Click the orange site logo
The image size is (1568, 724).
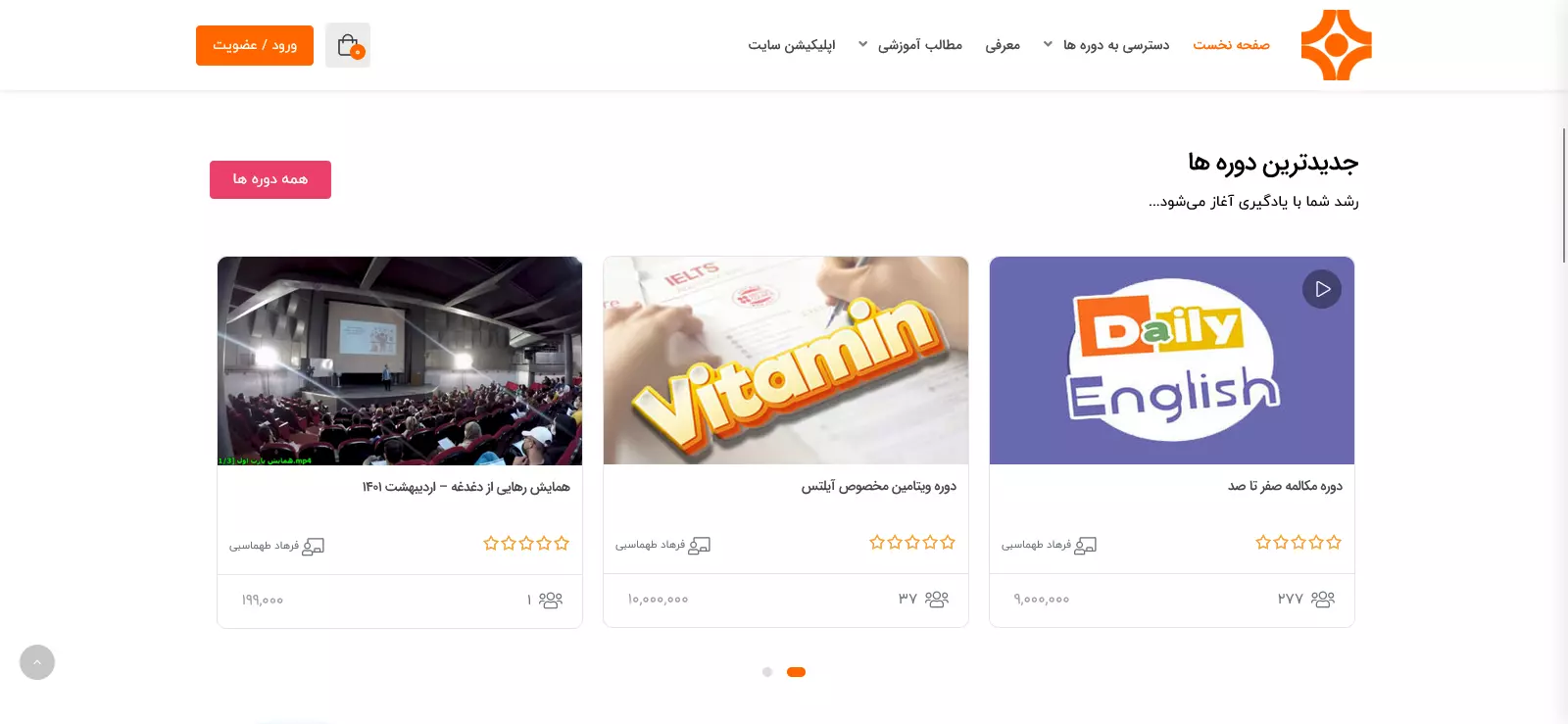point(1336,45)
